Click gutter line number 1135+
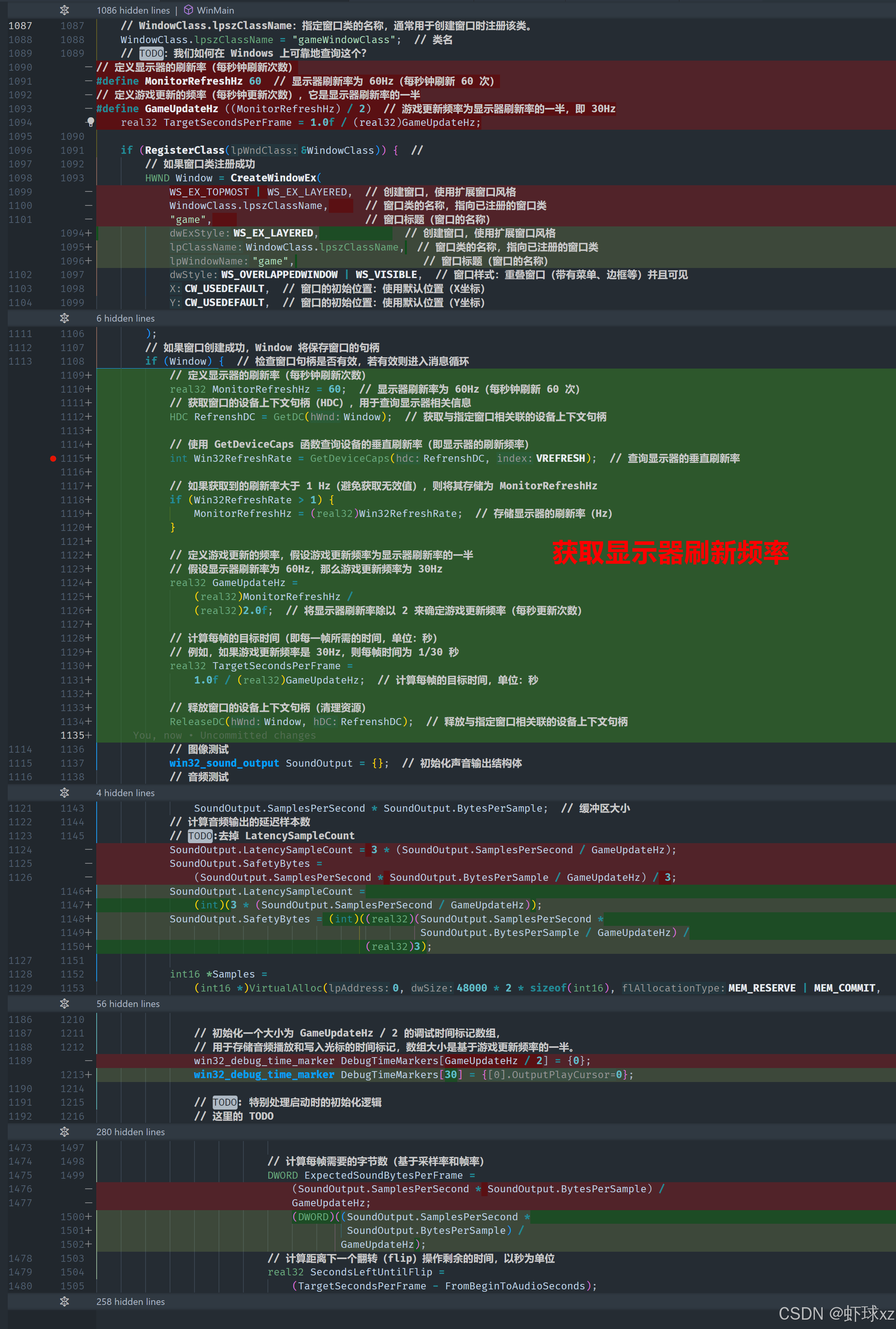The height and width of the screenshot is (1329, 896). 76,735
